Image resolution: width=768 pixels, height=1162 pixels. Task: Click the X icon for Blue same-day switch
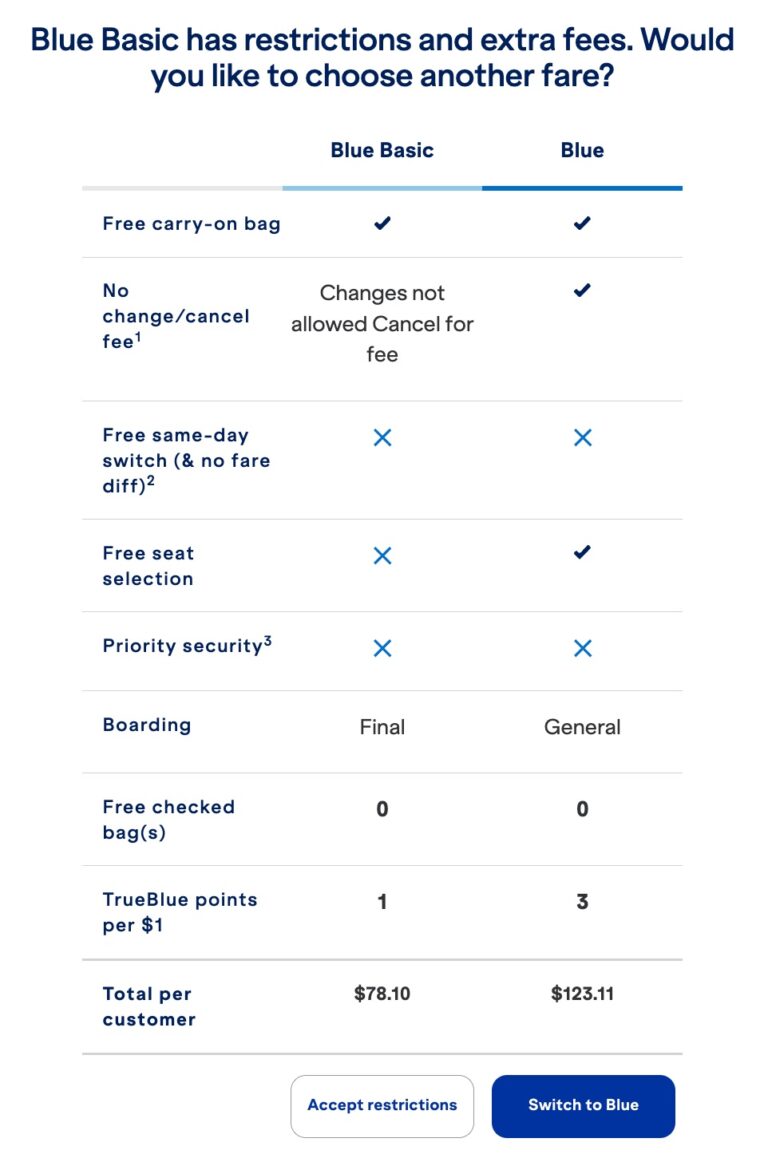(582, 437)
